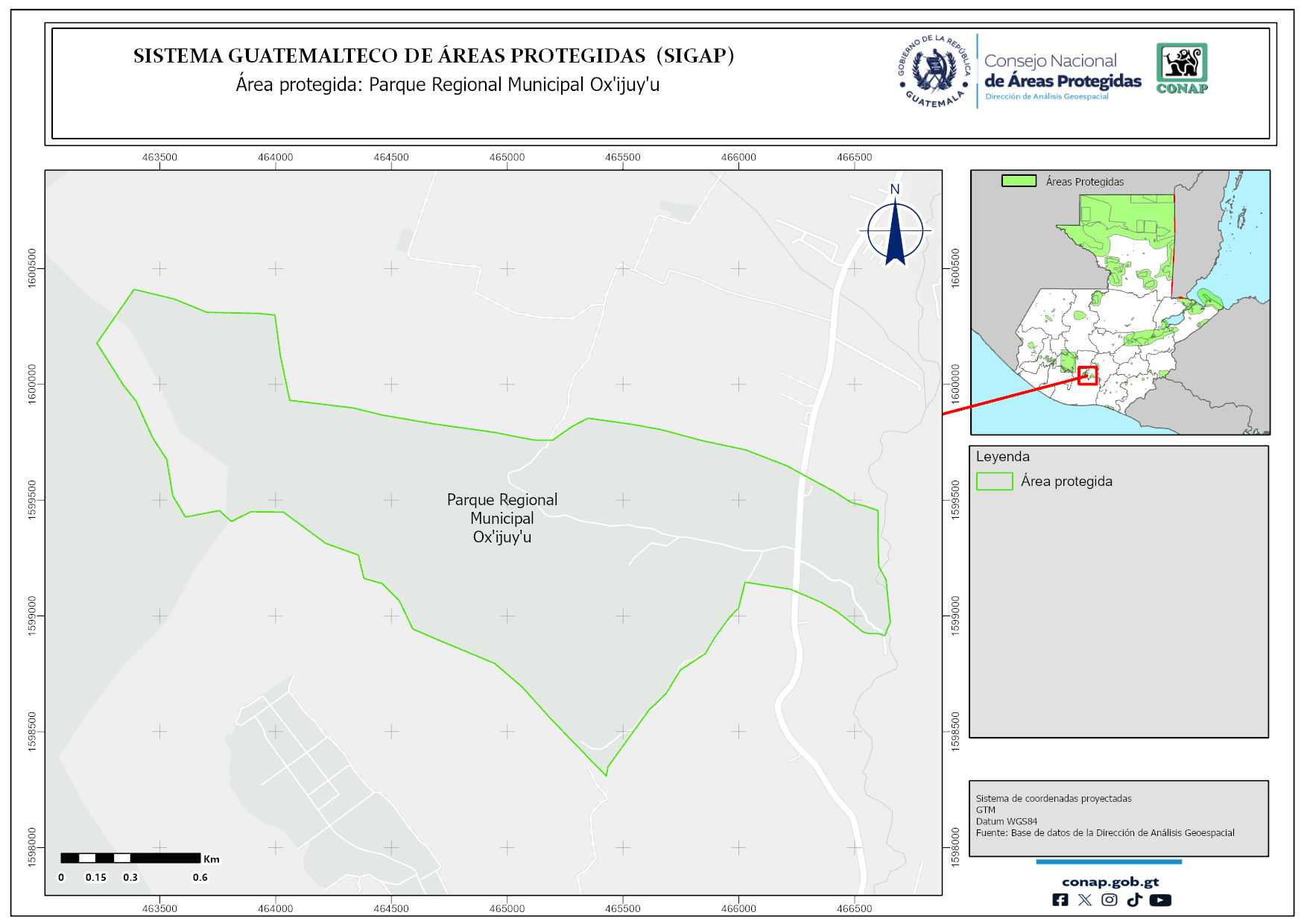Click the Instagram icon in the footer

point(1110,900)
